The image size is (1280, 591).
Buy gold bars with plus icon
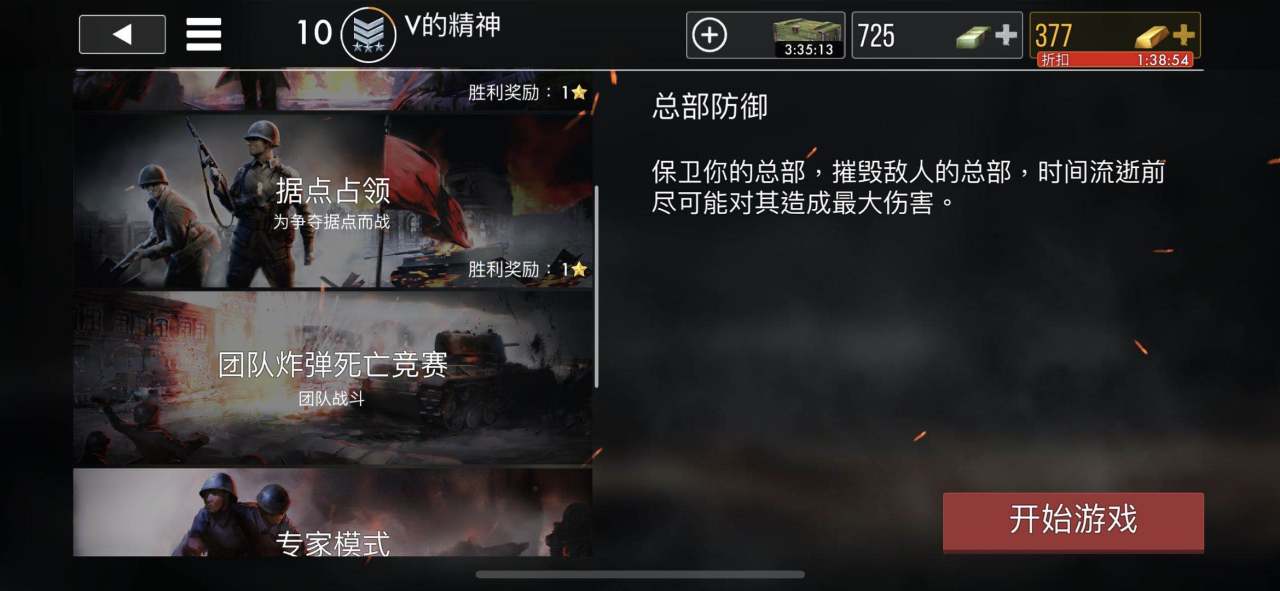pyautogui.click(x=1184, y=35)
